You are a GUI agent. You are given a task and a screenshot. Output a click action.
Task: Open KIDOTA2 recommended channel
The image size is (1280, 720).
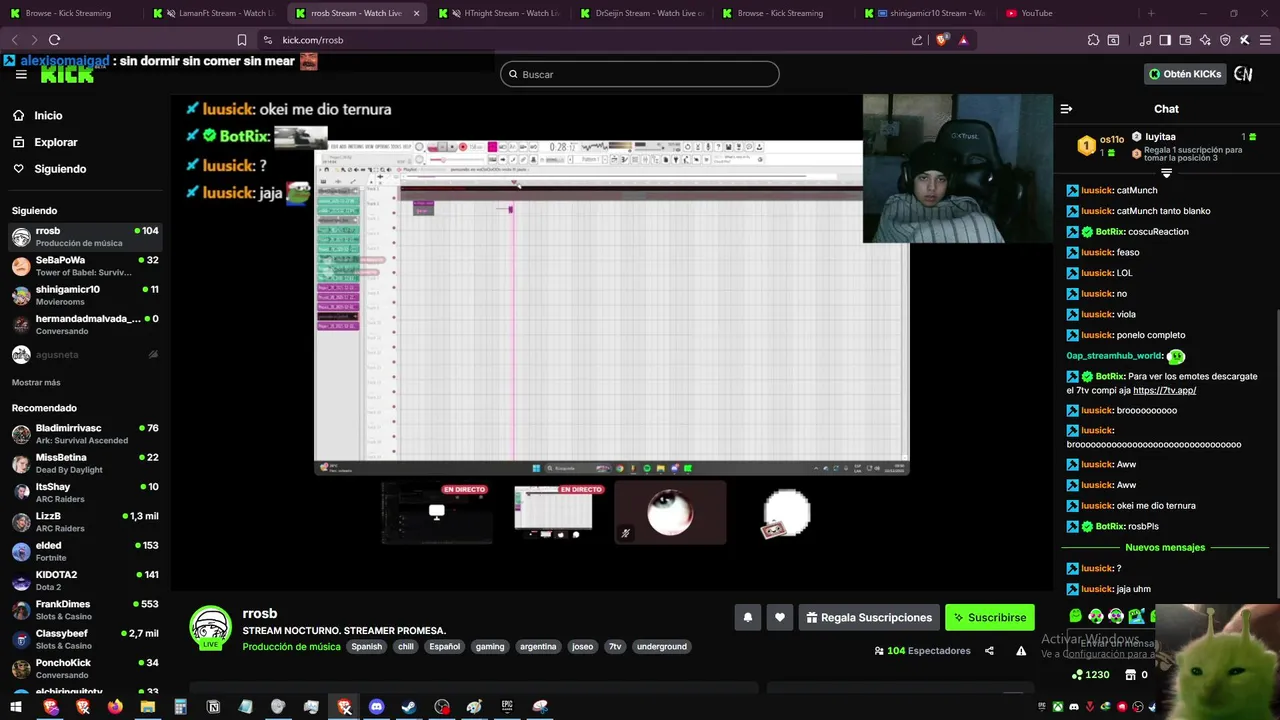(85, 580)
